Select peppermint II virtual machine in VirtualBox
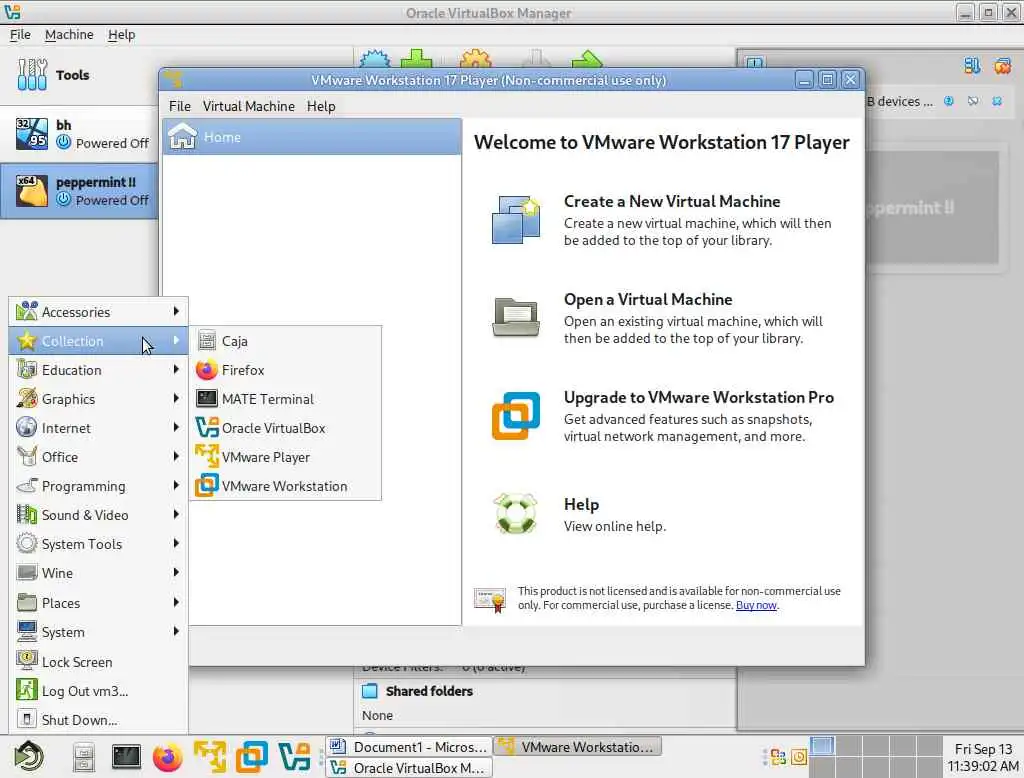The image size is (1024, 778). (78, 191)
